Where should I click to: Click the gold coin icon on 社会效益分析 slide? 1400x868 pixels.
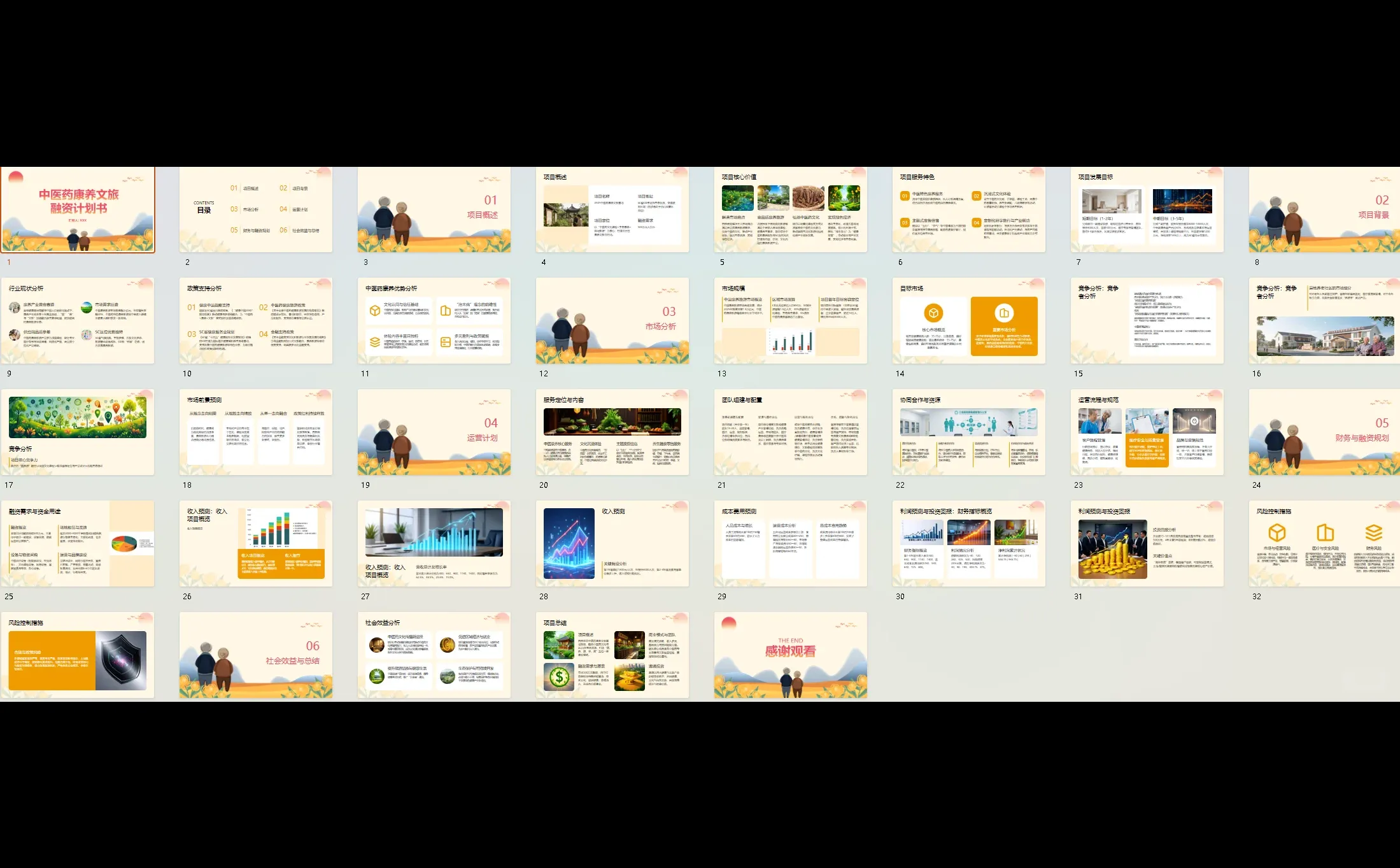tap(448, 645)
